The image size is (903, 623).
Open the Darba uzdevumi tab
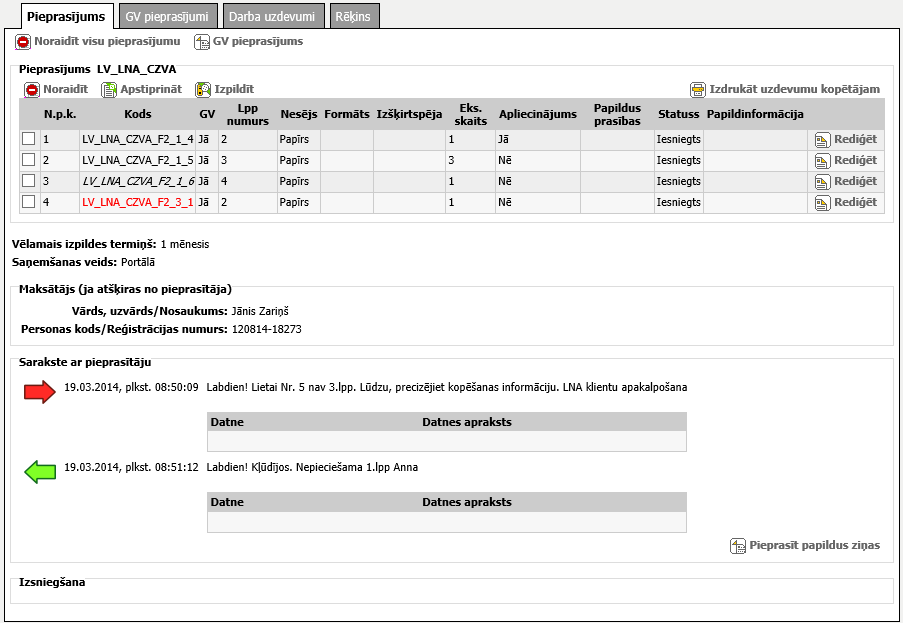(271, 16)
